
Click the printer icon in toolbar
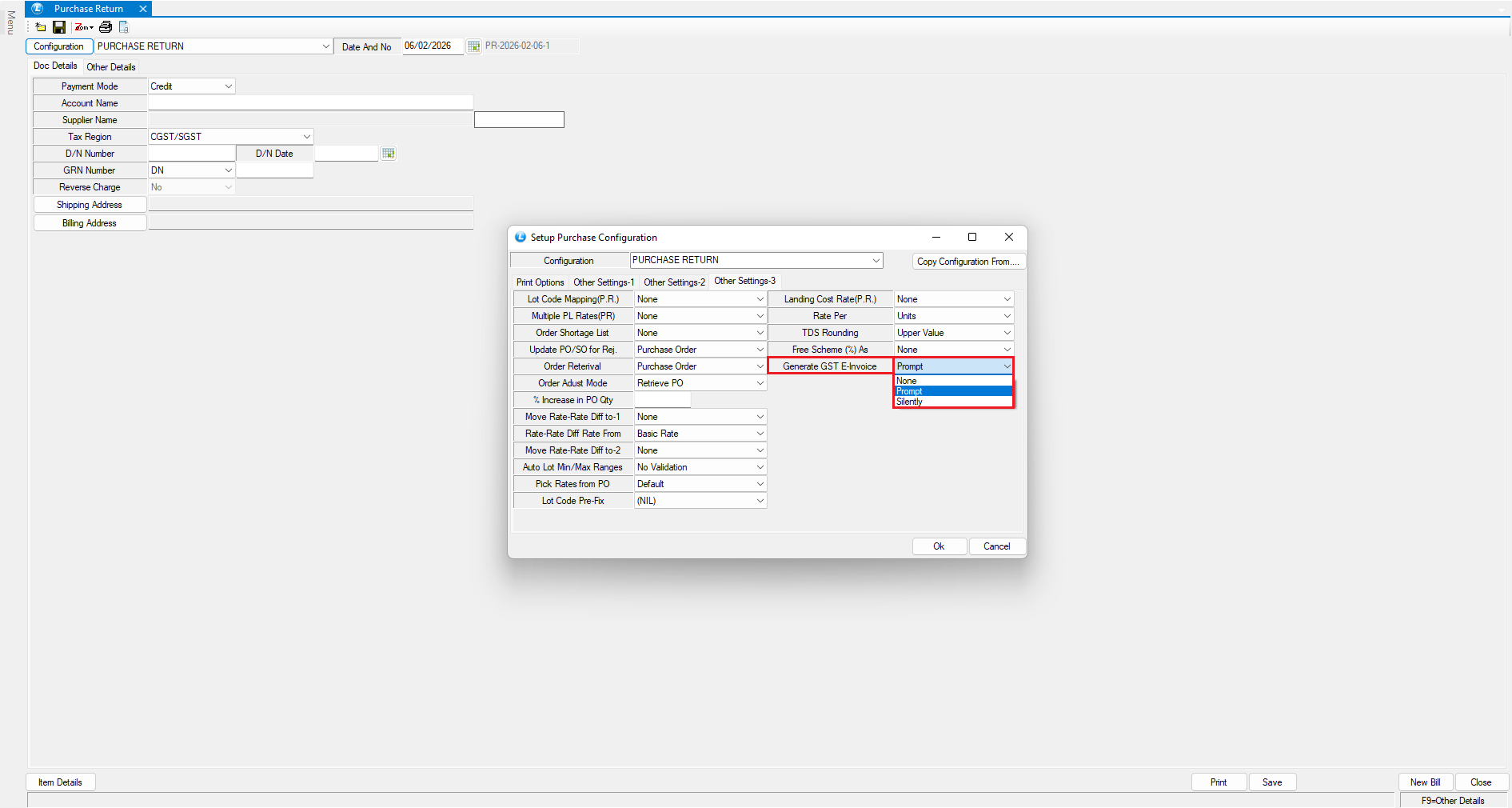pyautogui.click(x=106, y=27)
